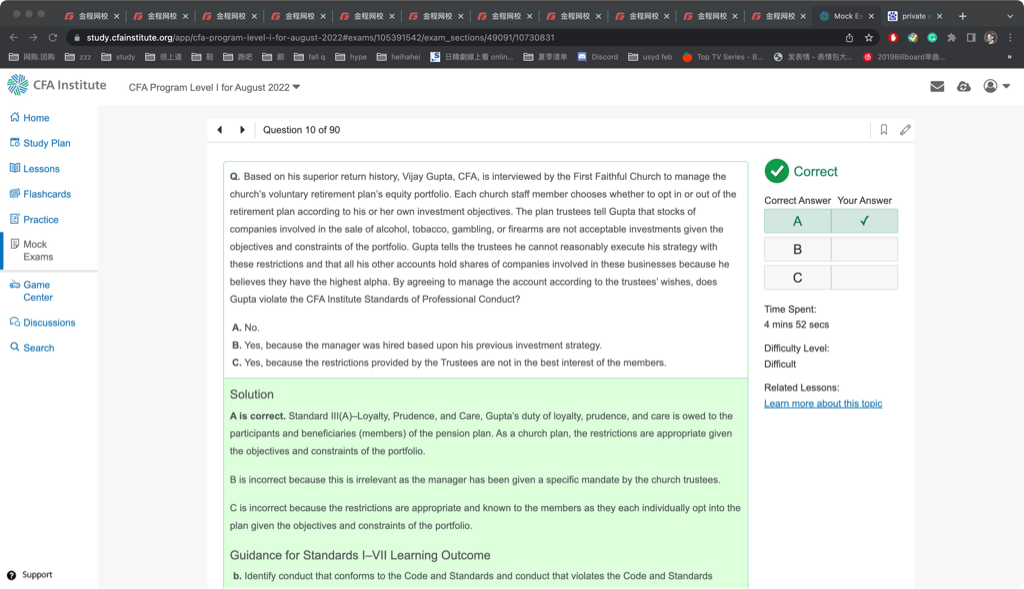Open the user account dropdown menu
1024x589 pixels.
coord(997,87)
